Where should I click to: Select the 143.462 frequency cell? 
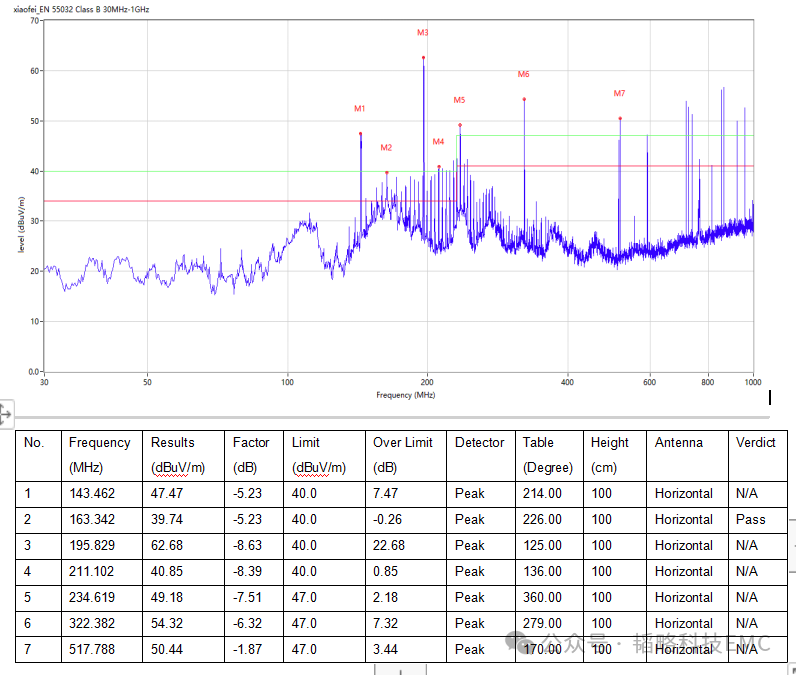pyautogui.click(x=92, y=493)
